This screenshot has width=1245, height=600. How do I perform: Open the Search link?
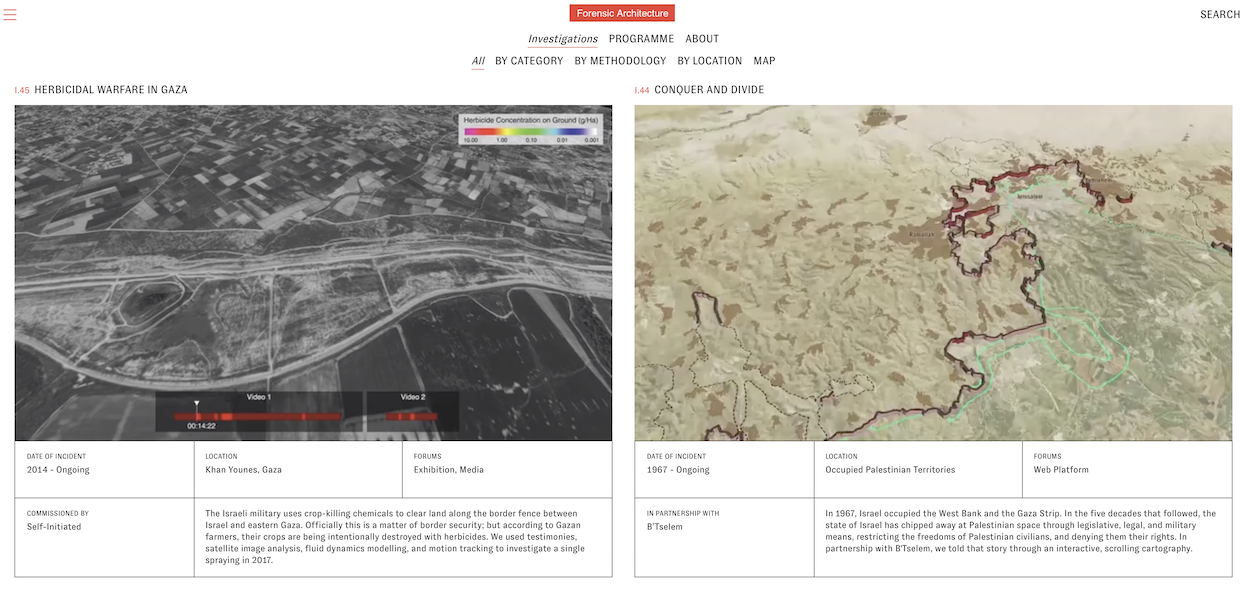click(x=1219, y=14)
